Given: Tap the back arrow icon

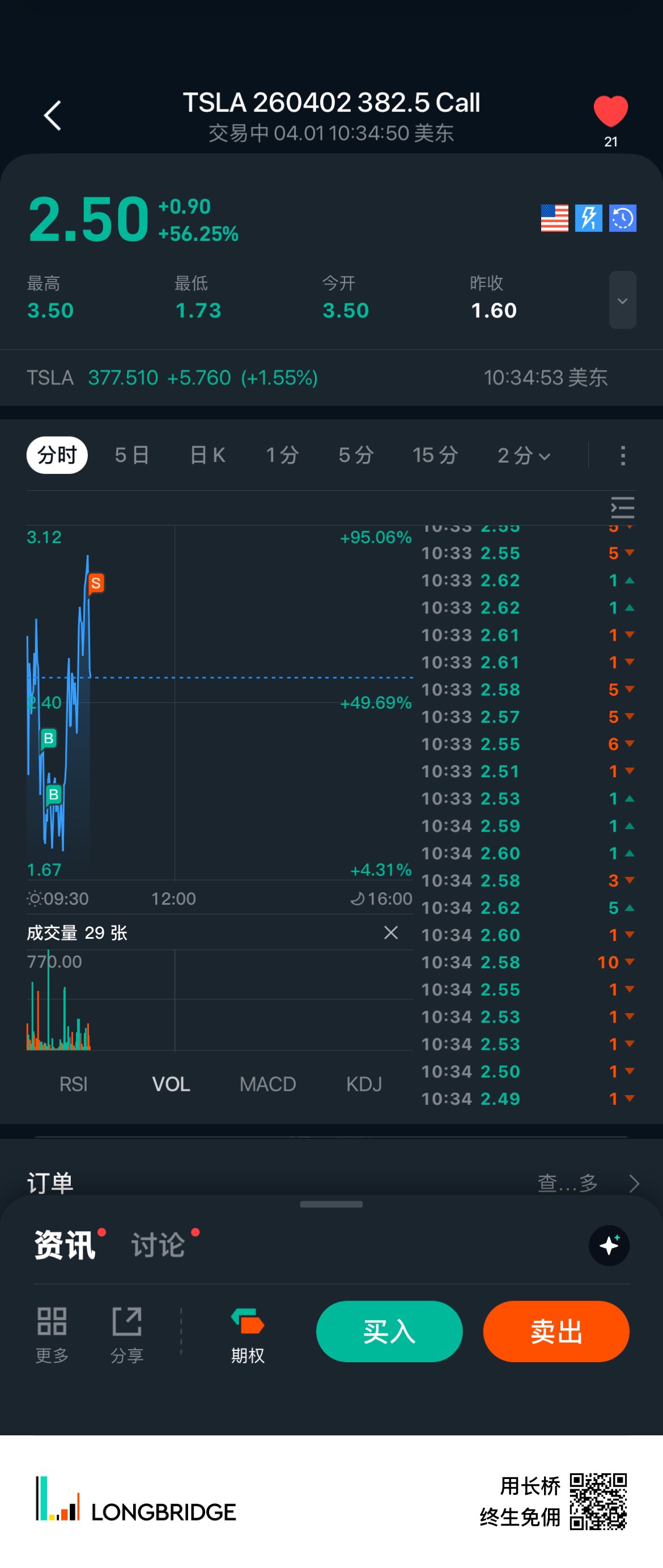Looking at the screenshot, I should 53,116.
